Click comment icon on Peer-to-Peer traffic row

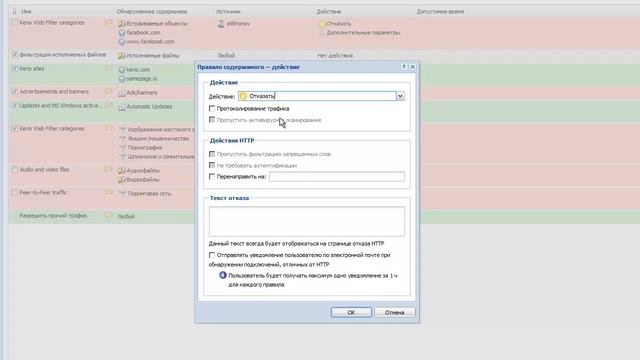[109, 193]
